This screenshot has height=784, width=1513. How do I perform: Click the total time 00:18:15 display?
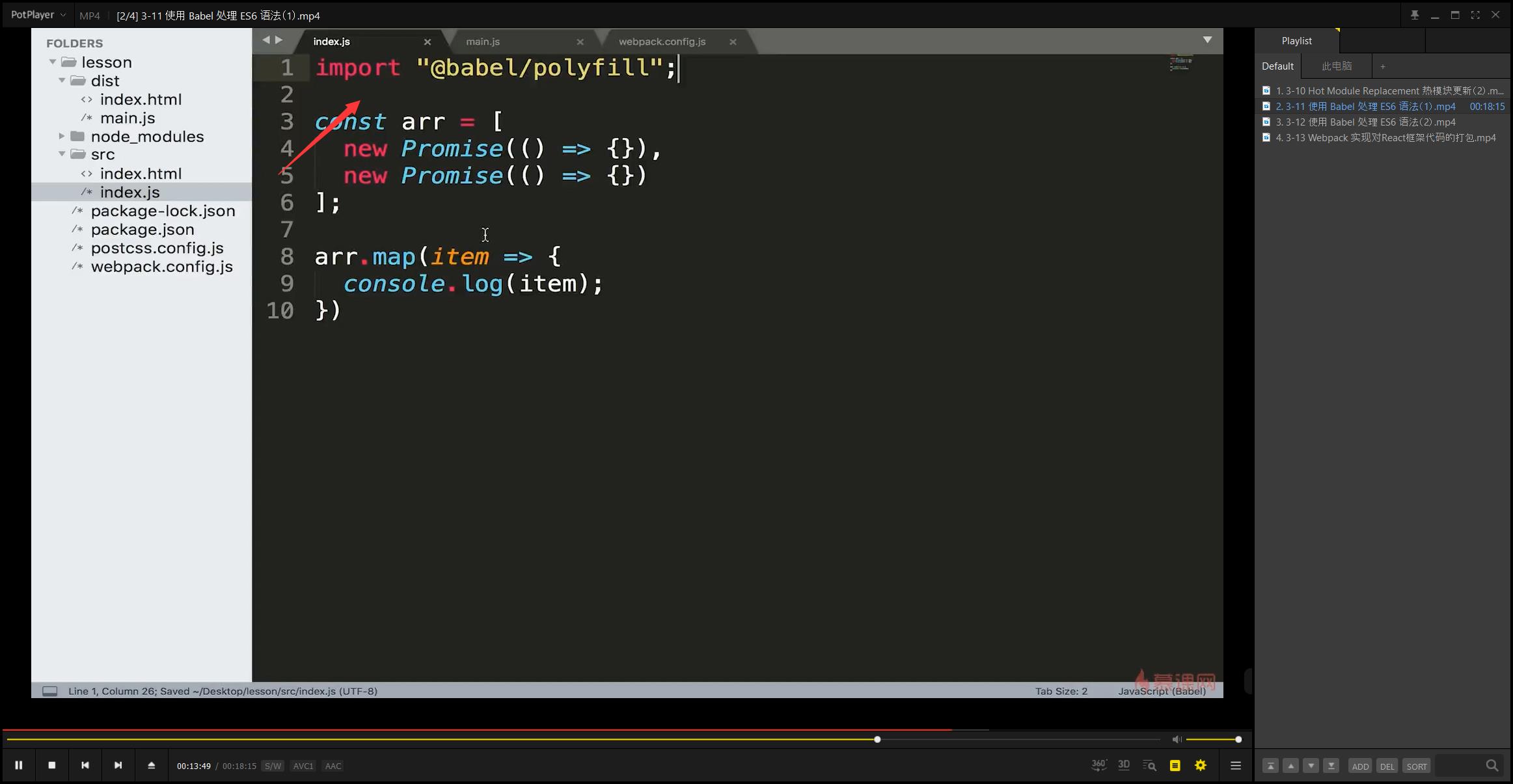coord(239,766)
